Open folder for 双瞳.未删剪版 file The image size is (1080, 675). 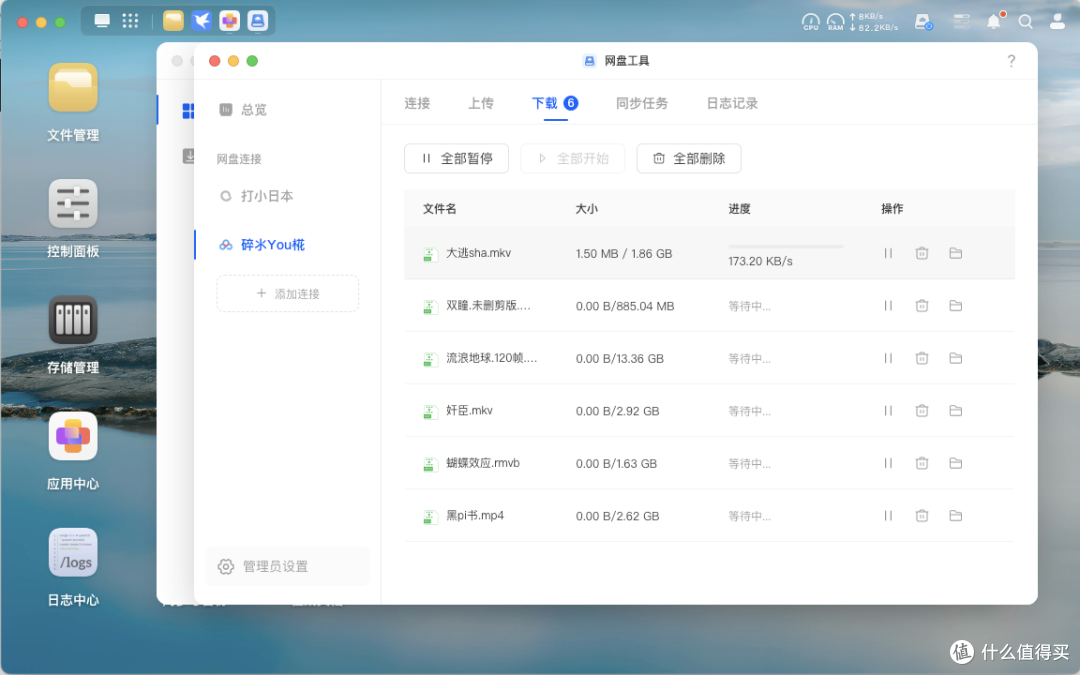pyautogui.click(x=955, y=306)
